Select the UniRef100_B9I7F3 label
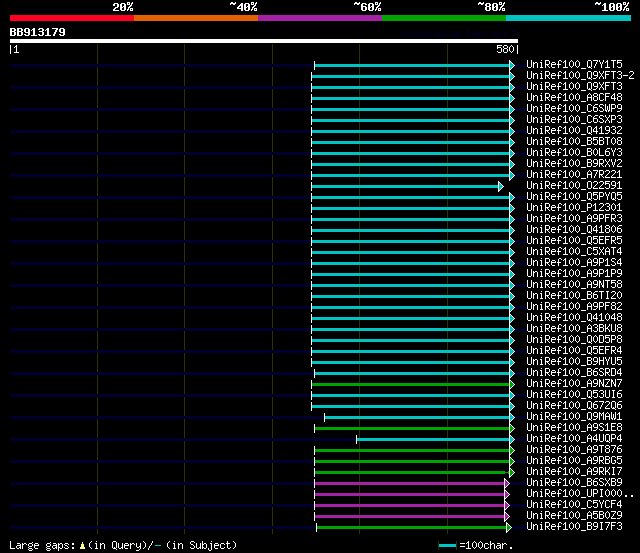 574,527
